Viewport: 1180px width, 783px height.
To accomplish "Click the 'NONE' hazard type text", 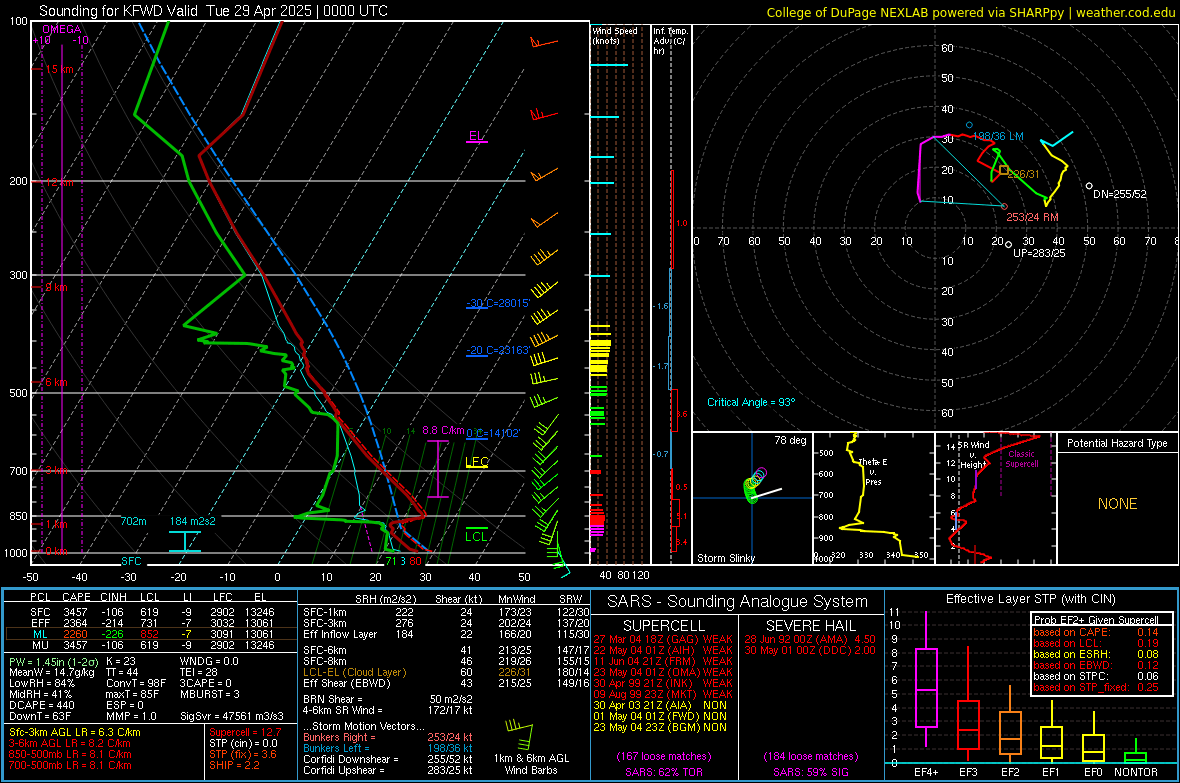I will point(1117,504).
